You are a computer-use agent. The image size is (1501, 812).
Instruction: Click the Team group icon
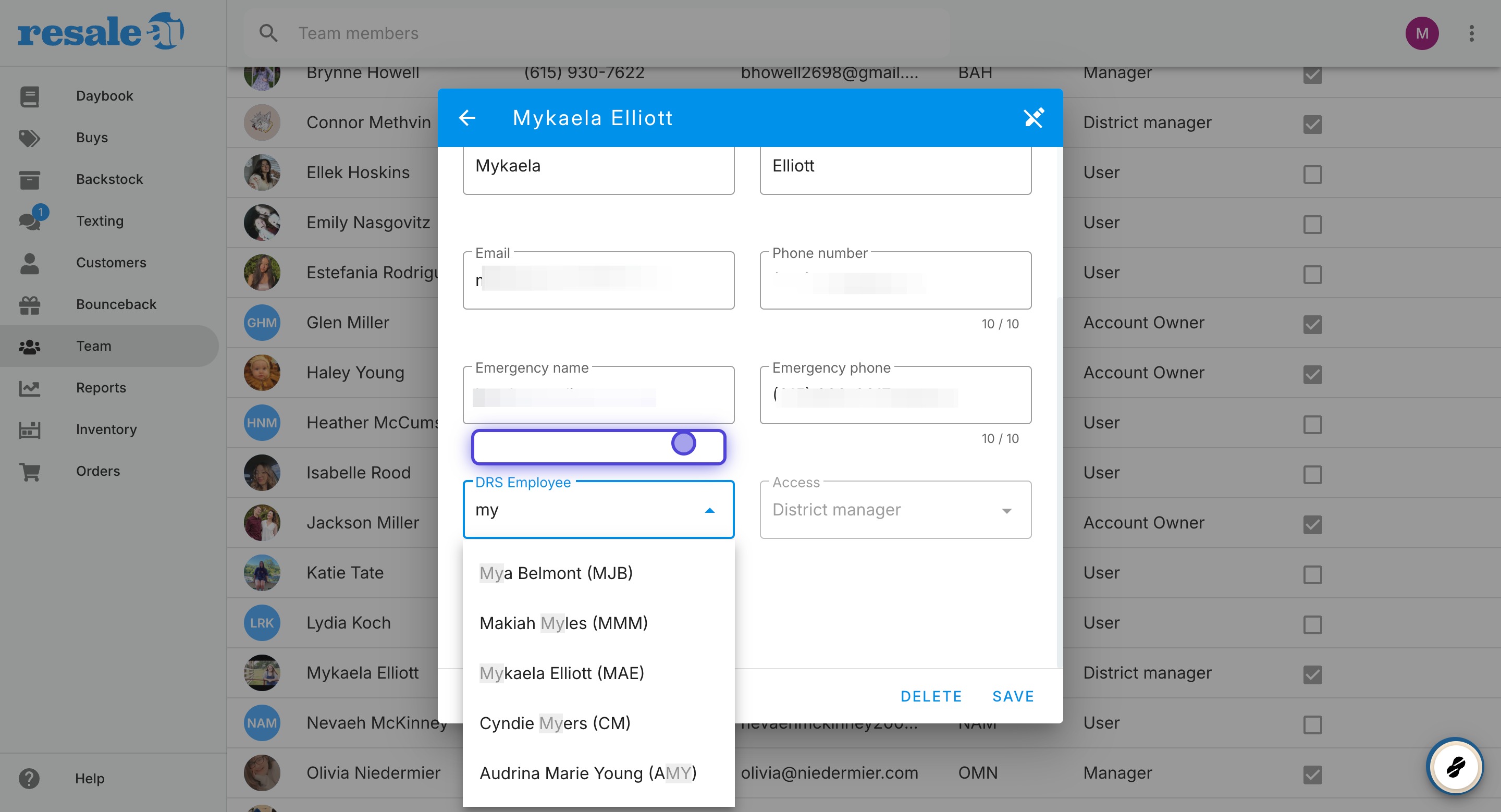pyautogui.click(x=29, y=347)
